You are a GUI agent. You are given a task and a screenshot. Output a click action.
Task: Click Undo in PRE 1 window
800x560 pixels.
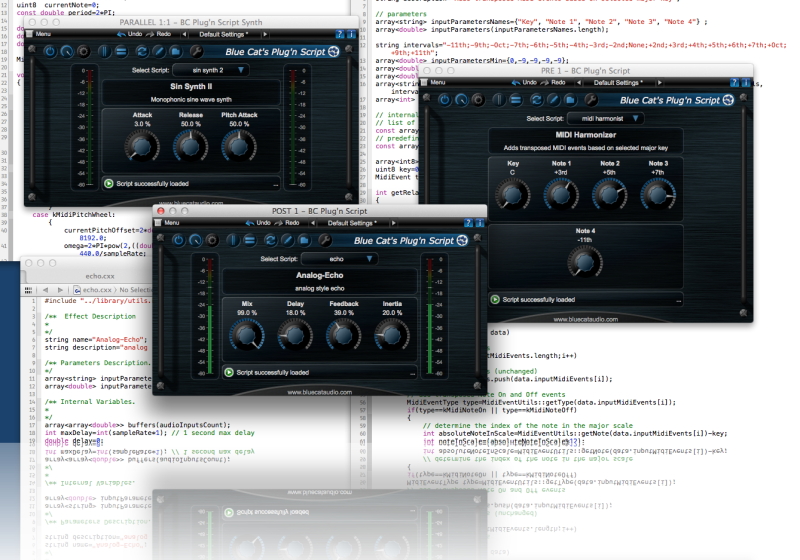(524, 82)
